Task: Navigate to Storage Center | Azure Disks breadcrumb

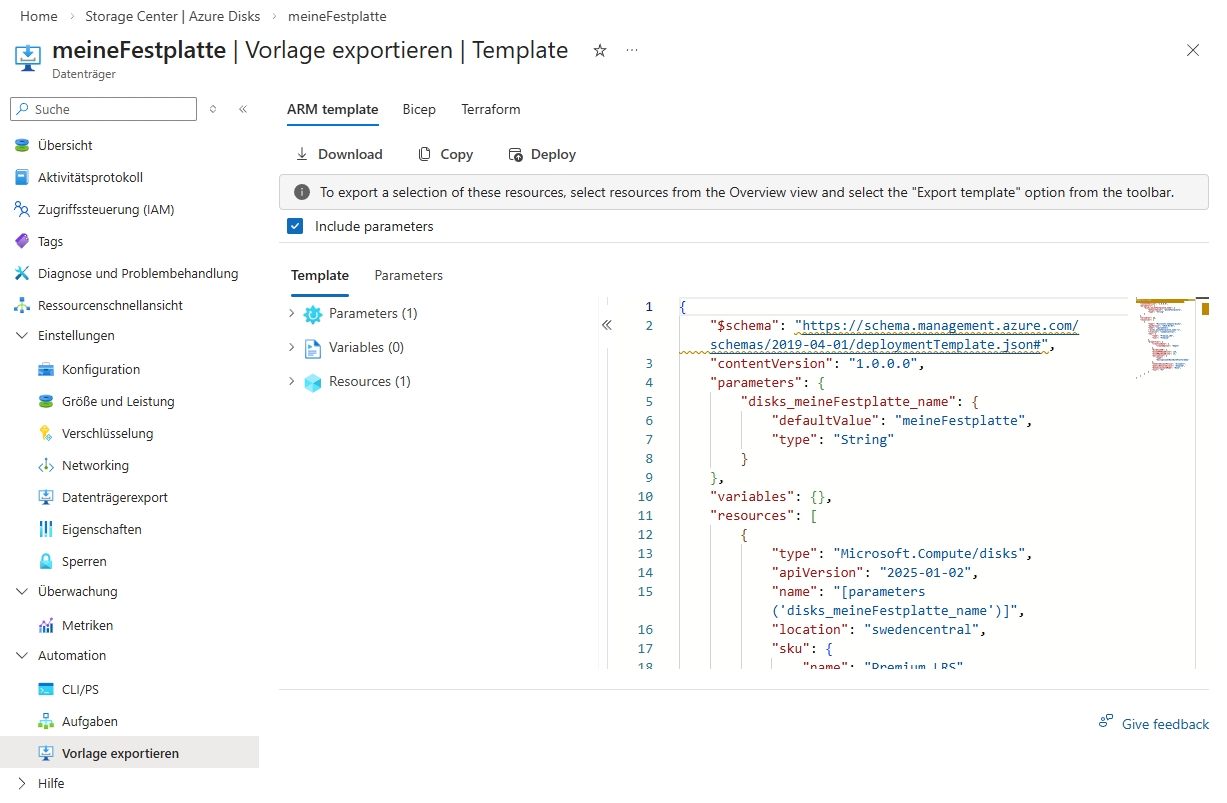Action: pos(172,16)
